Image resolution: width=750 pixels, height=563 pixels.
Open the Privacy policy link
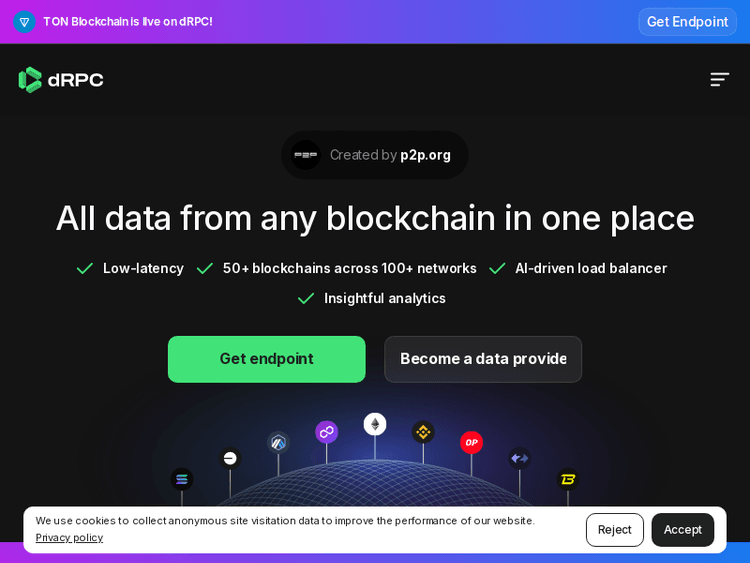click(x=69, y=537)
